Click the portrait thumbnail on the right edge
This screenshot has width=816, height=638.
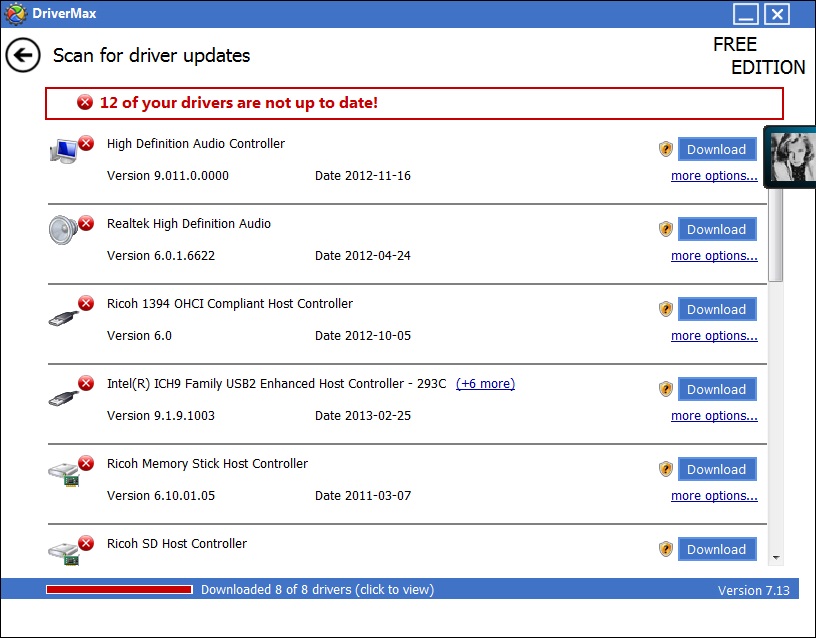[x=790, y=156]
